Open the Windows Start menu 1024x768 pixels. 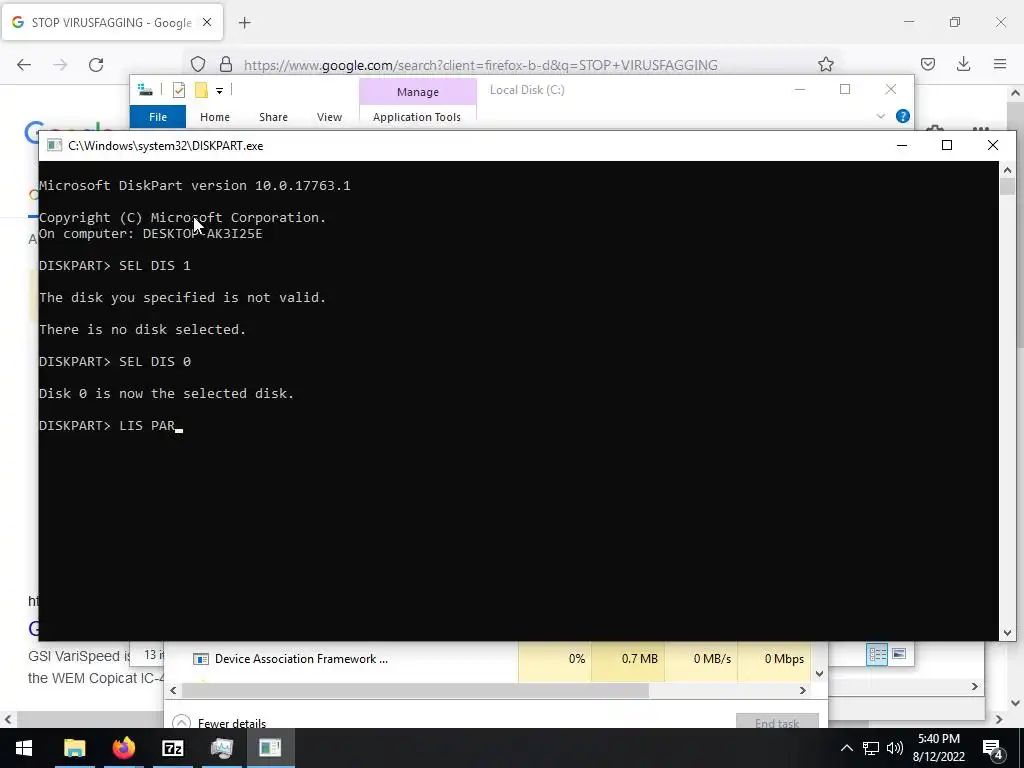pyautogui.click(x=24, y=748)
